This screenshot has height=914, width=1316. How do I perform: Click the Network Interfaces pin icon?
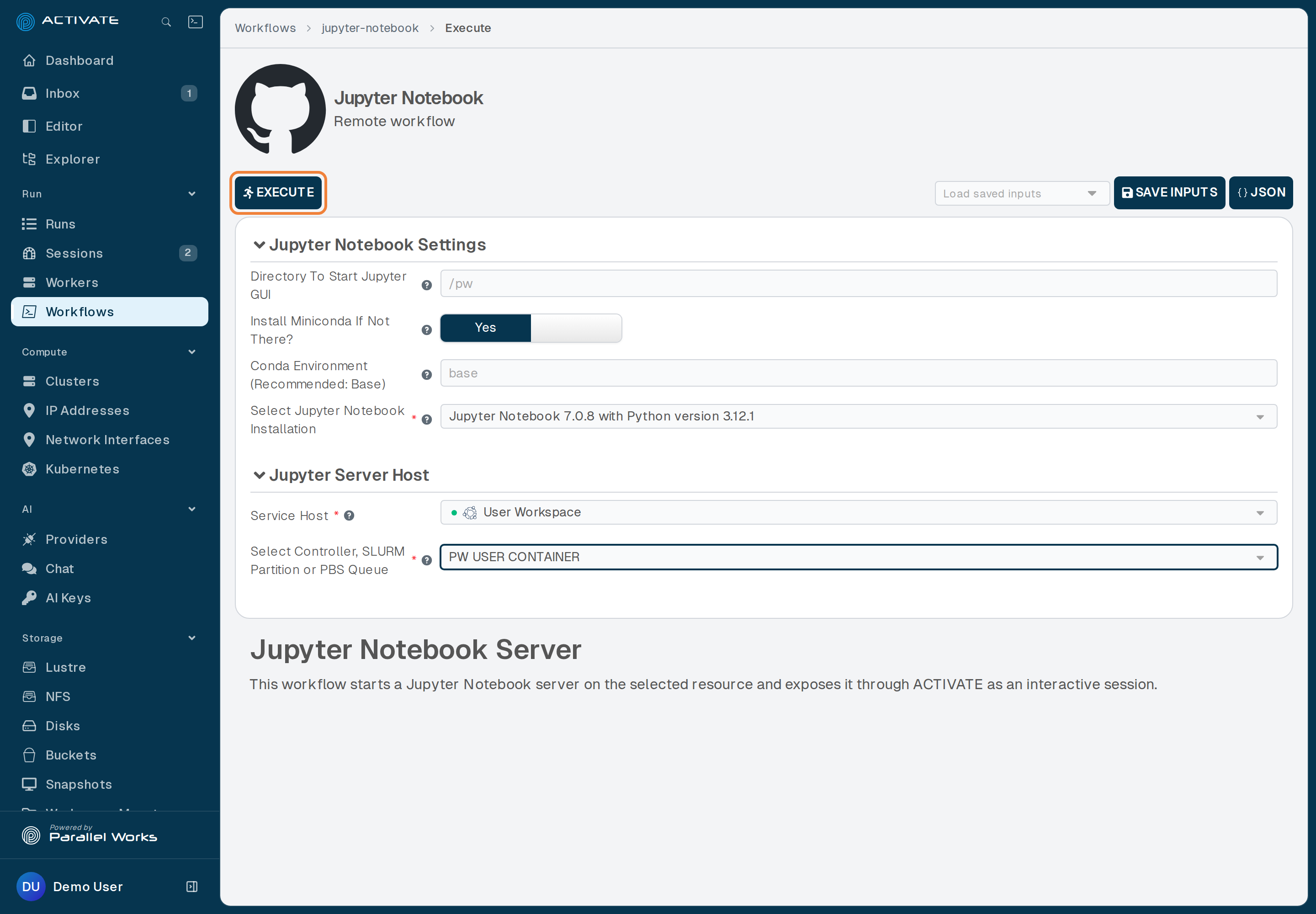(29, 440)
